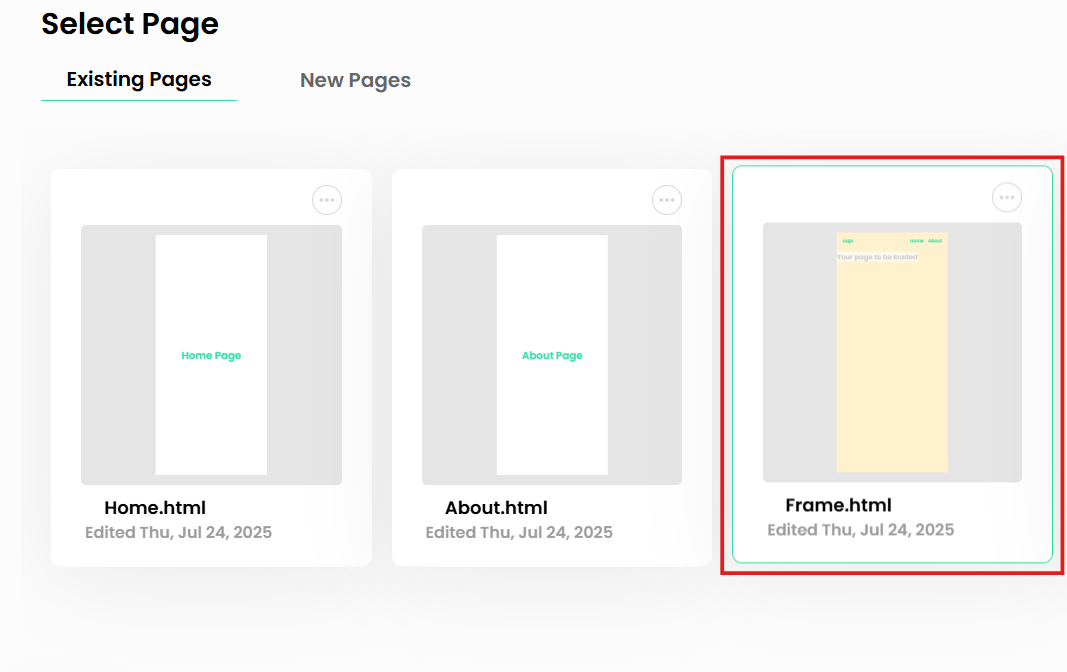
Task: Select the Frame.html page thumbnail preview
Action: point(892,352)
